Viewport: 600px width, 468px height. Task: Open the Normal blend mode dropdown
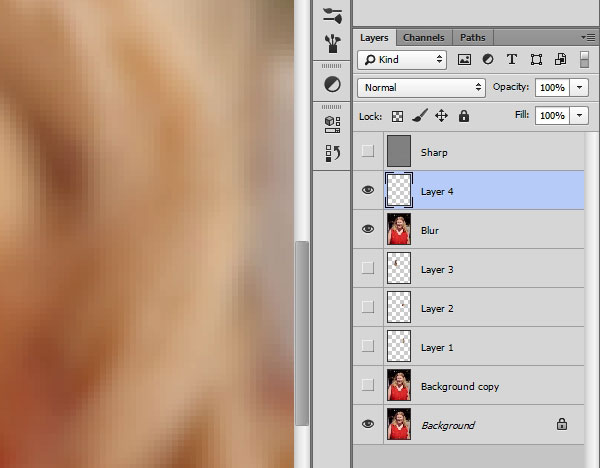(421, 87)
